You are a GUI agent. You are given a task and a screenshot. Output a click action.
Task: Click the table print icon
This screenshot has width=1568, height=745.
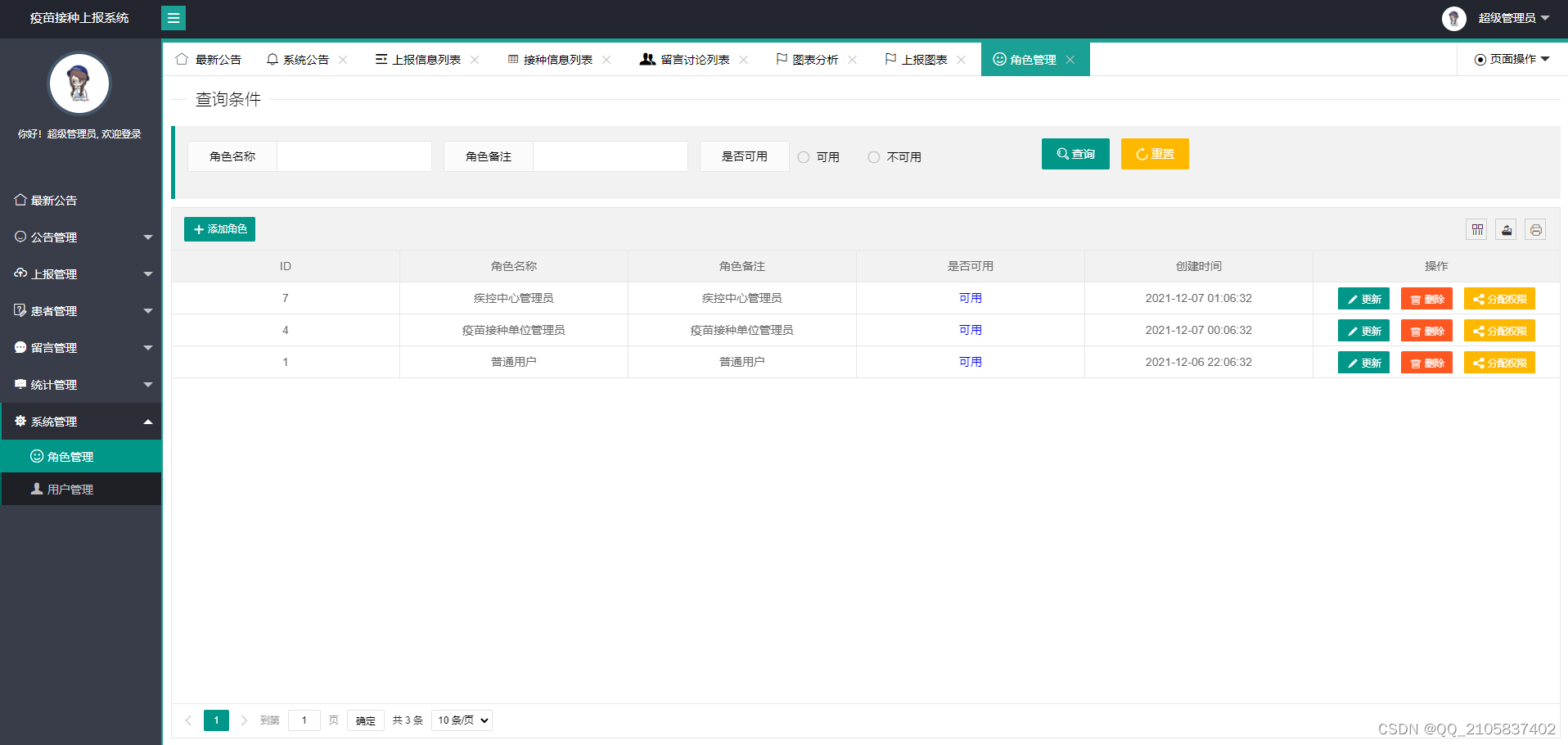(1536, 230)
